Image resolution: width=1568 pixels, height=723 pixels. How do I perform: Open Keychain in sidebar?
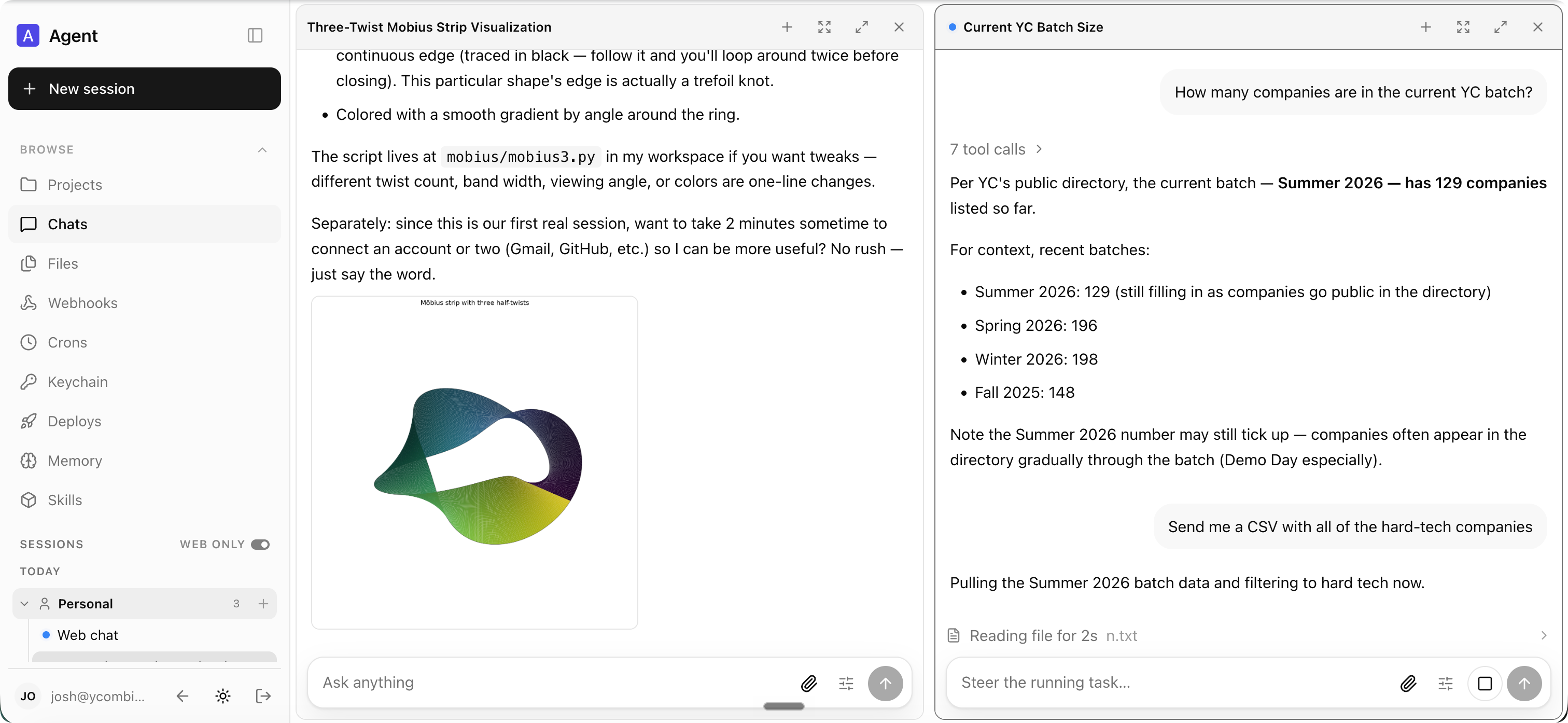pyautogui.click(x=144, y=382)
